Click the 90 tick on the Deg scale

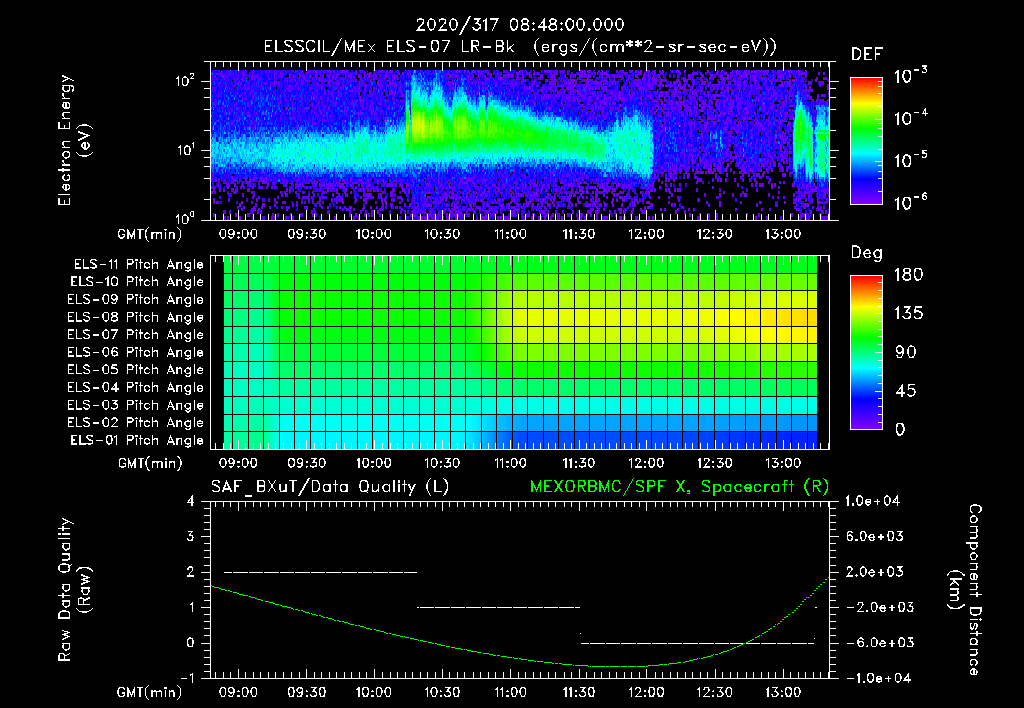[x=906, y=352]
